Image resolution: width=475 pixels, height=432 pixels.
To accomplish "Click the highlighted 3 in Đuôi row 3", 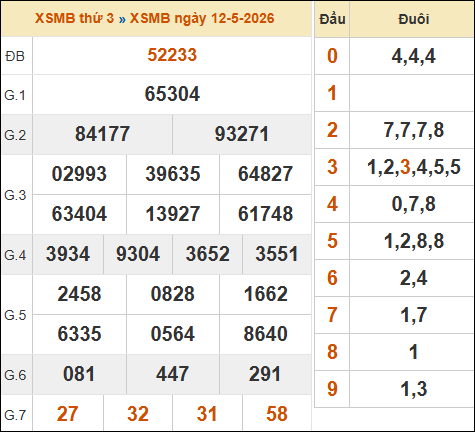I will [405, 167].
